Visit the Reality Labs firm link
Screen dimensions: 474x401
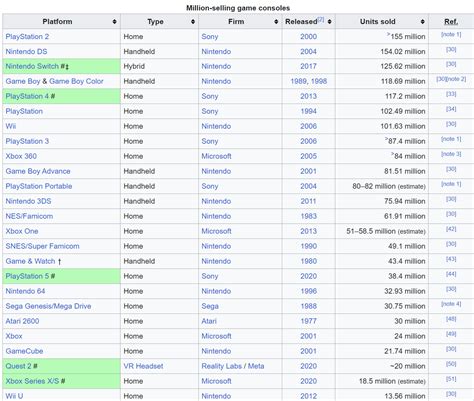click(221, 366)
